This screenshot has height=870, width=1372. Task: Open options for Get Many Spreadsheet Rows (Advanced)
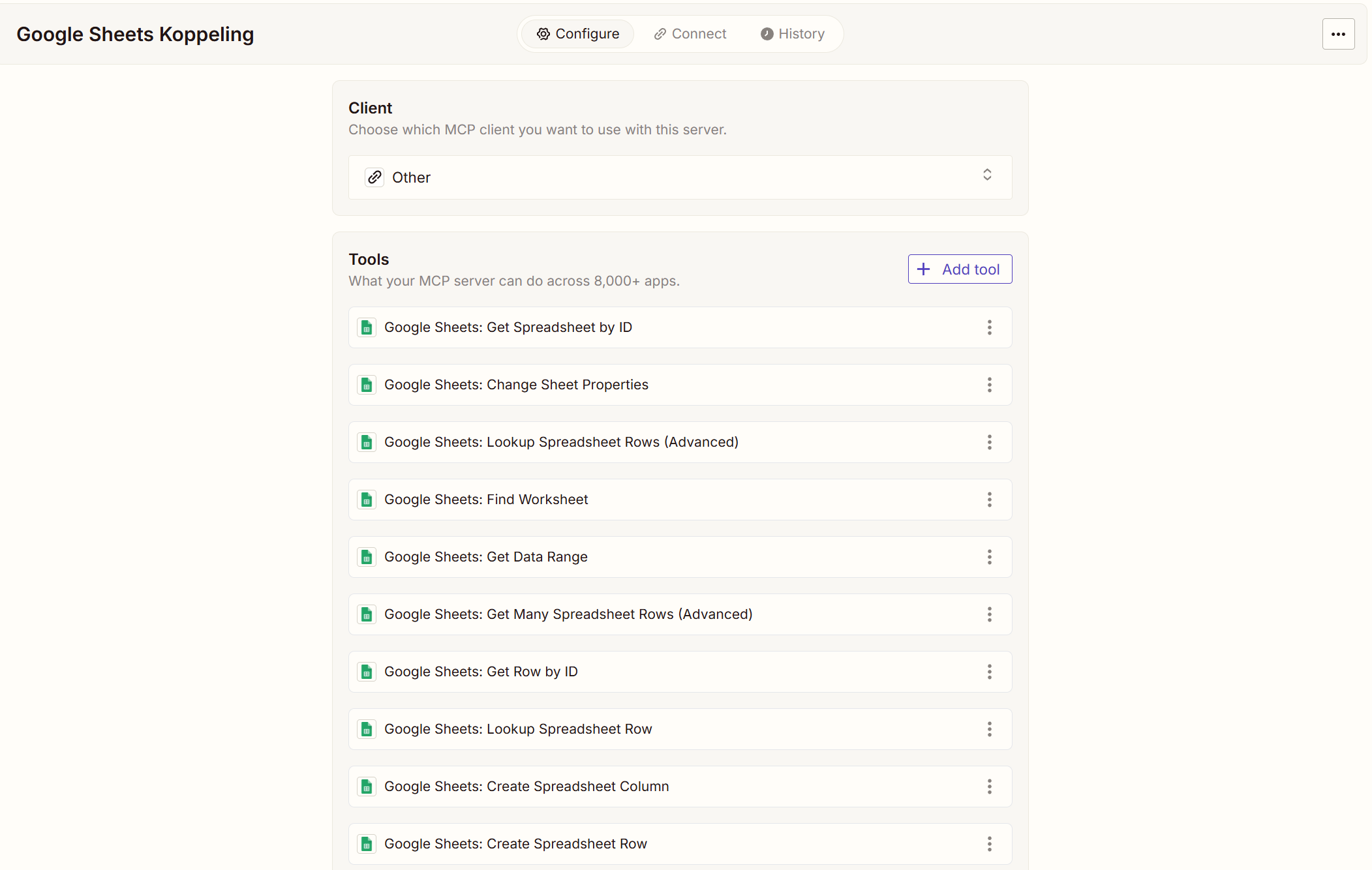click(989, 614)
